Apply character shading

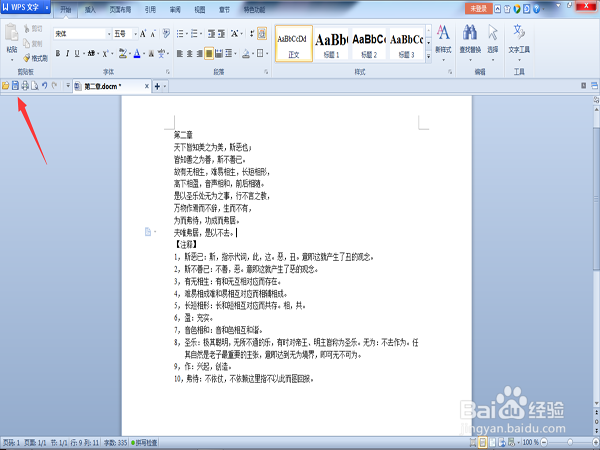coord(151,54)
